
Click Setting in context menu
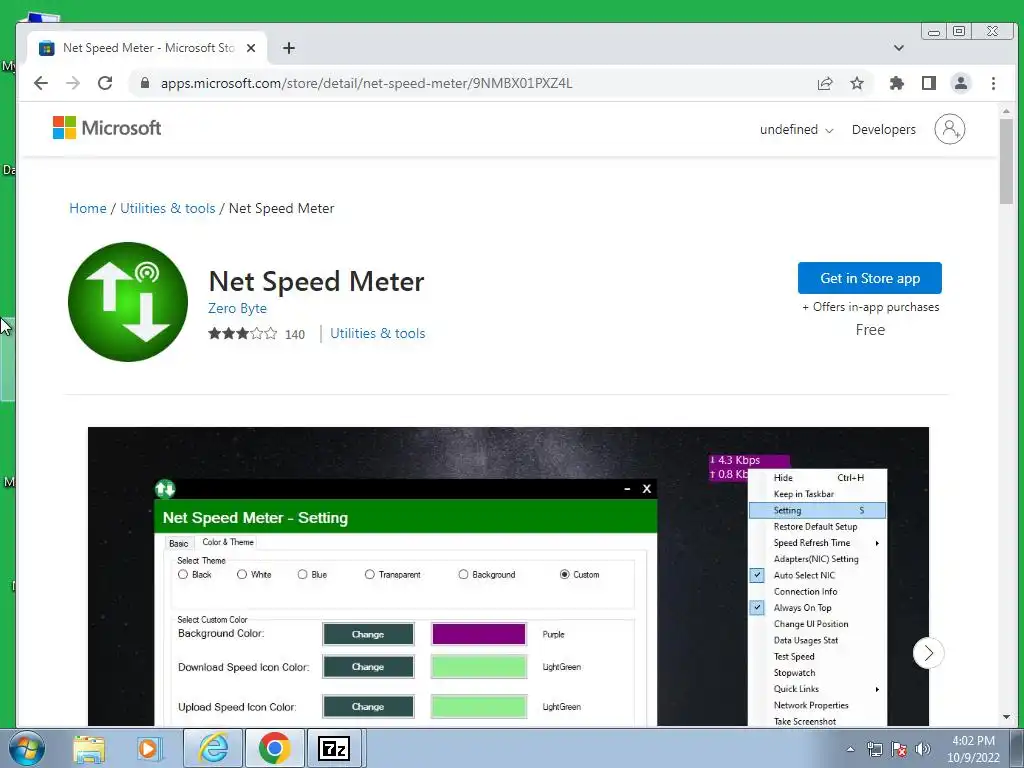[x=818, y=510]
